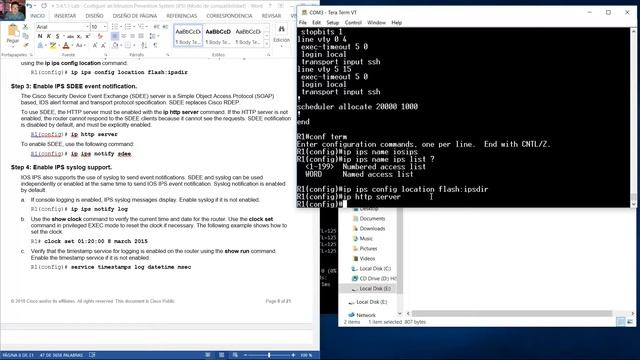The height and width of the screenshot is (360, 640).
Task: Open the Arial font name dropdown
Action: point(87,27)
